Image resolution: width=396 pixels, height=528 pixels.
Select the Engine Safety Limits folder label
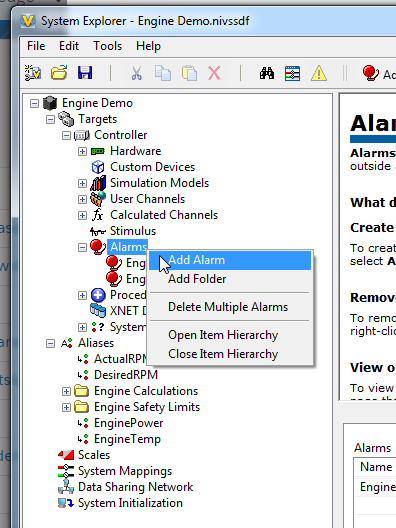click(147, 407)
